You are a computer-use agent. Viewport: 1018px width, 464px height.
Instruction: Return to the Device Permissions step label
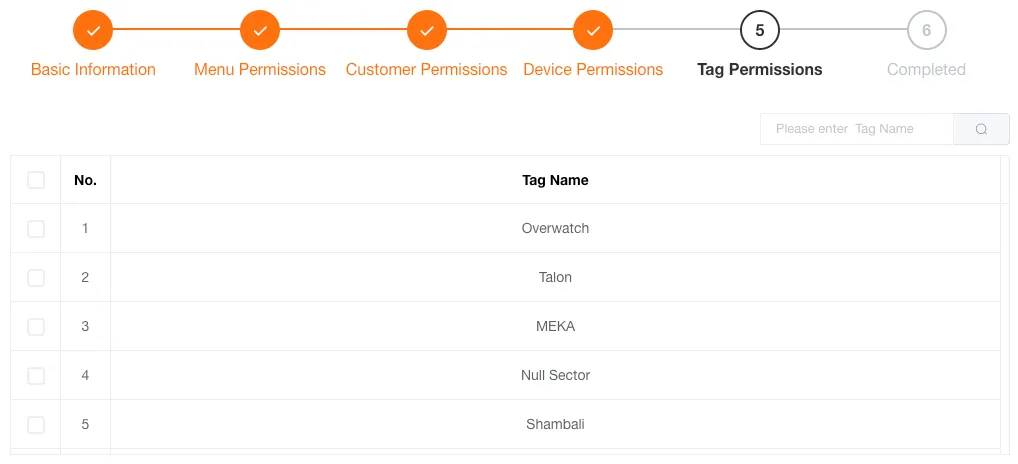pyautogui.click(x=593, y=70)
